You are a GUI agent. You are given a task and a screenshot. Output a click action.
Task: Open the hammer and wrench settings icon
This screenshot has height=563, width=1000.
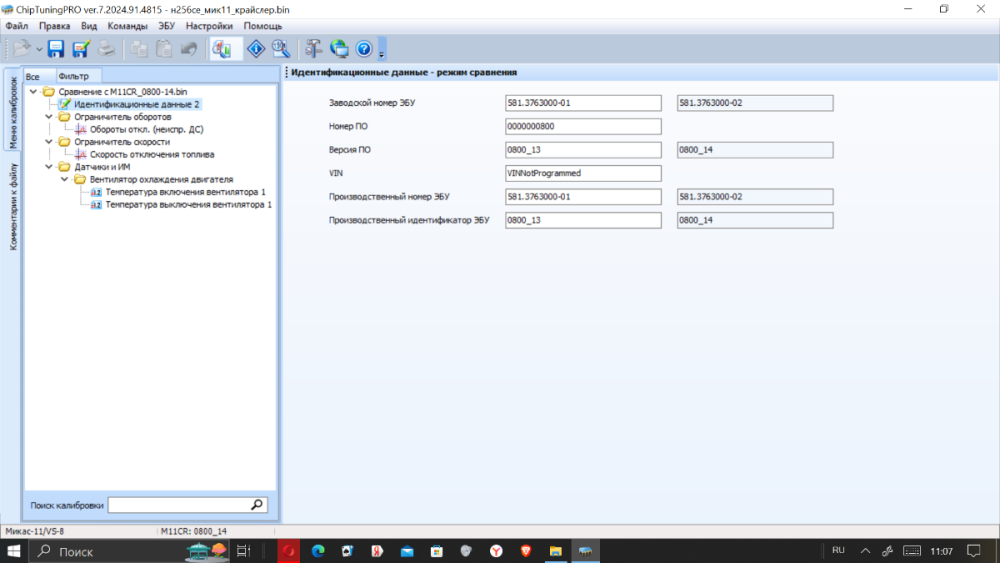(x=313, y=48)
